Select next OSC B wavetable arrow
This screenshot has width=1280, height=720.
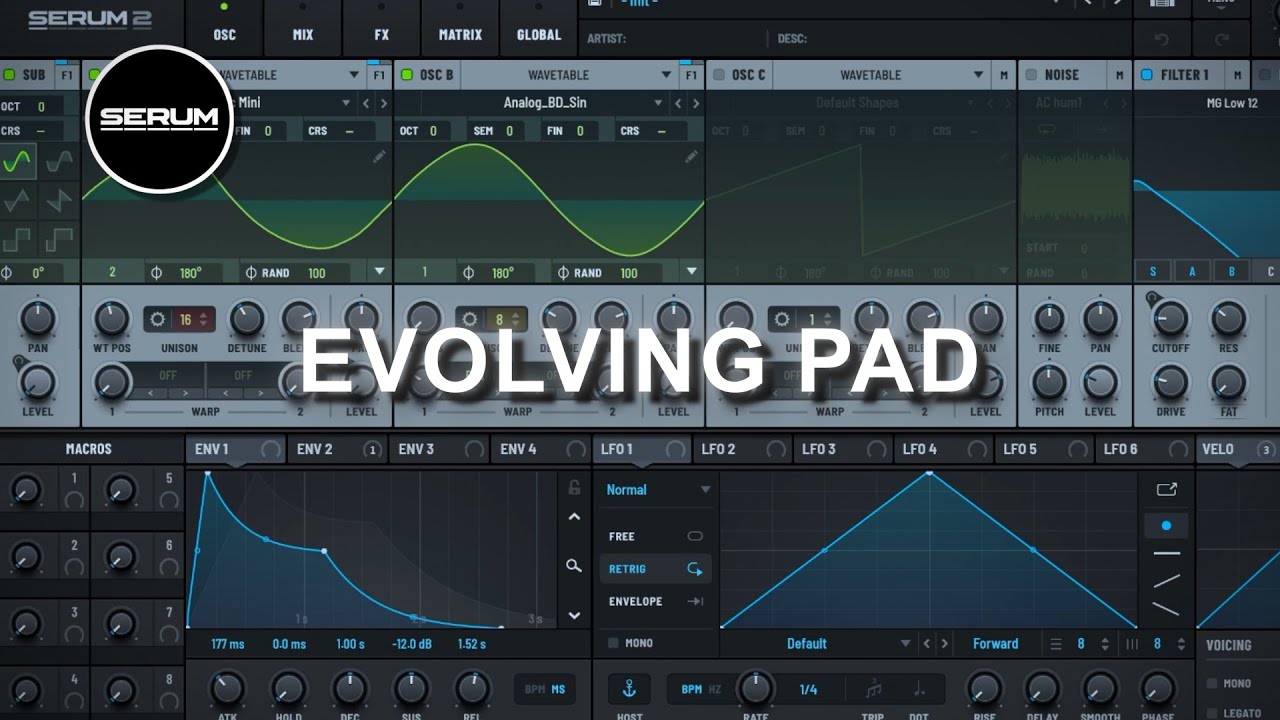point(695,103)
